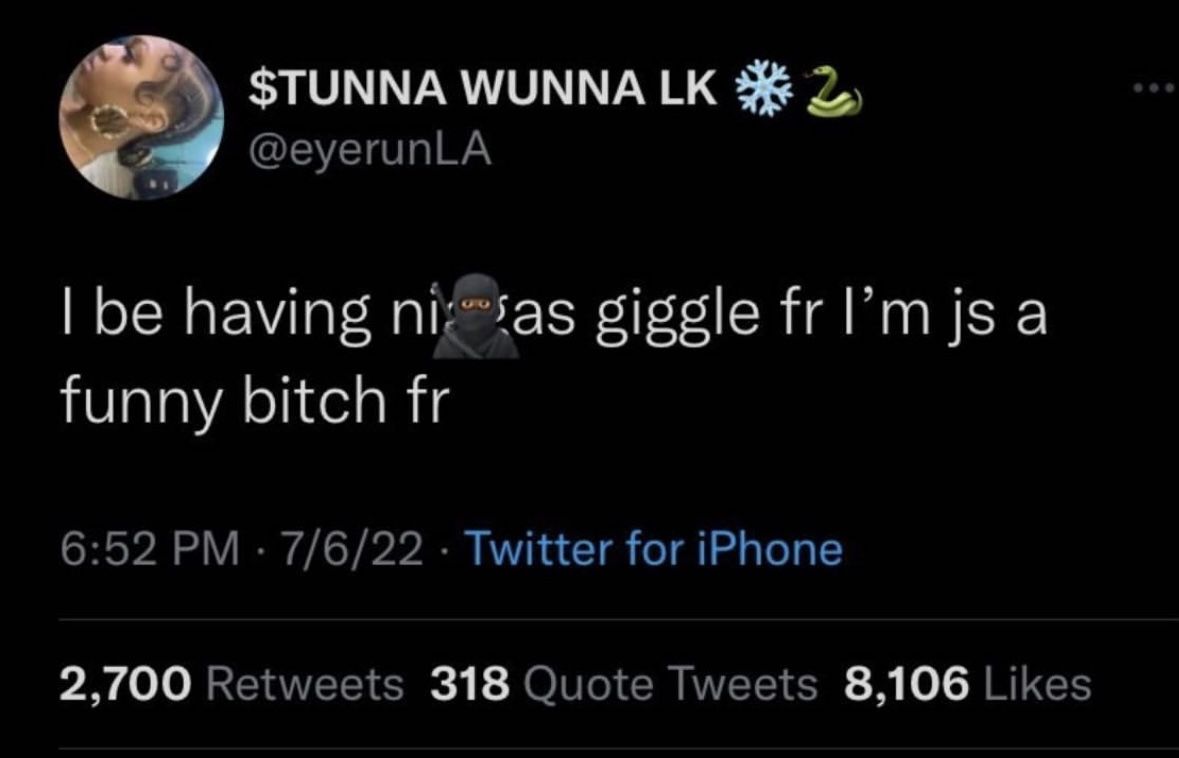This screenshot has height=758, width=1179.
Task: Open the Twitter for iPhone source link
Action: point(654,549)
